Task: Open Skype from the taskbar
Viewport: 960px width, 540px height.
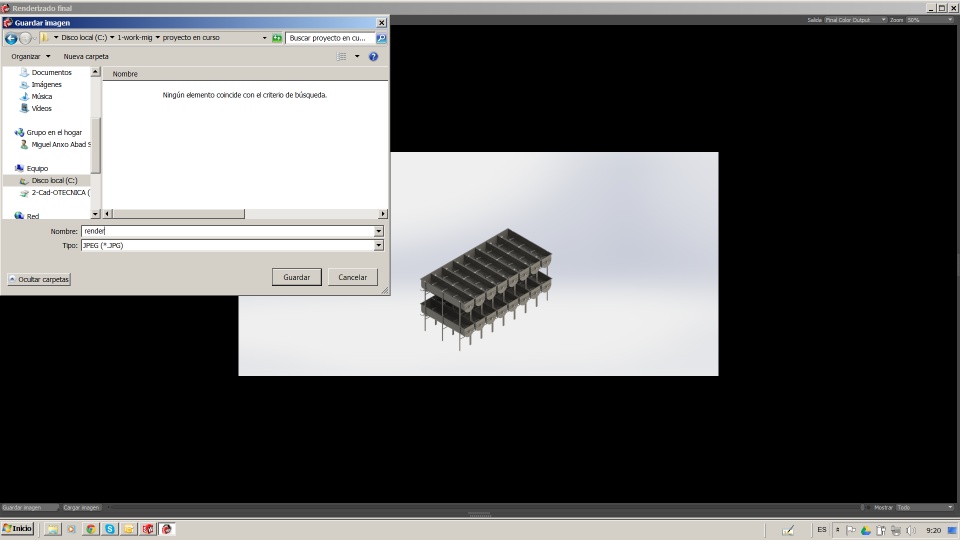Action: tap(110, 529)
